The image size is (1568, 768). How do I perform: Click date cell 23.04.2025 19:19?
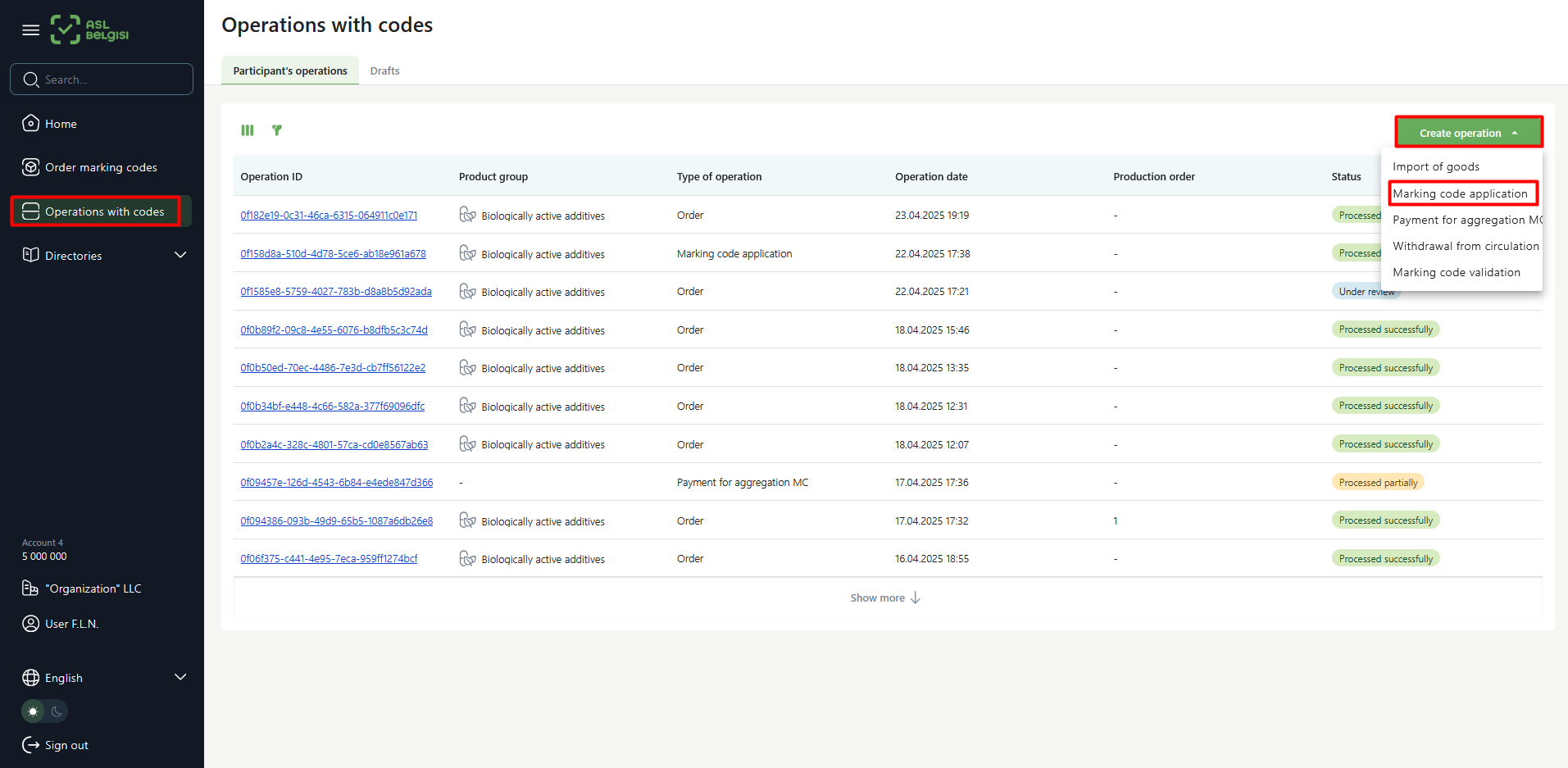pyautogui.click(x=932, y=215)
